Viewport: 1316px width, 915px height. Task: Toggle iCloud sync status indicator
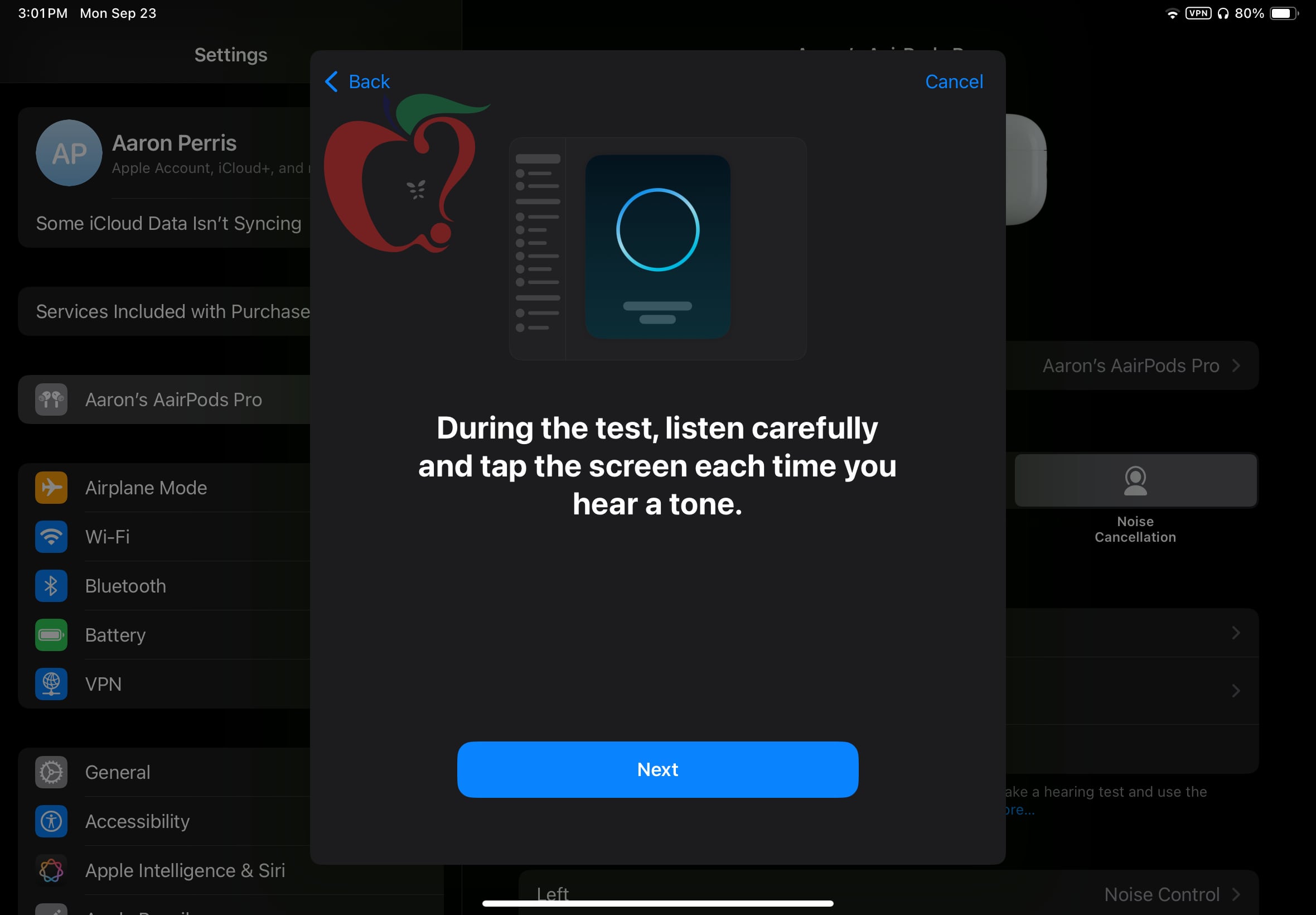[168, 222]
